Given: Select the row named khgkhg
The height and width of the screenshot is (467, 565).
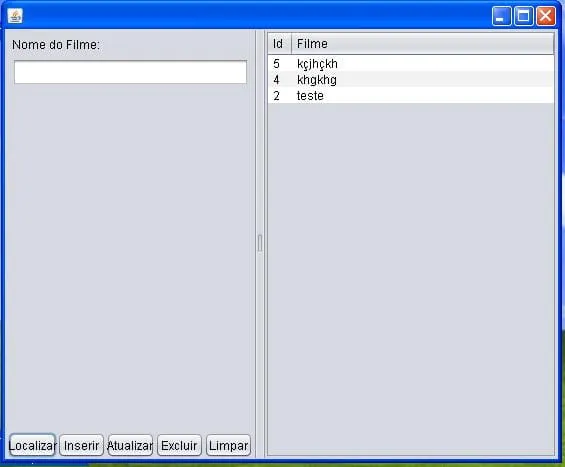Looking at the screenshot, I should point(411,80).
